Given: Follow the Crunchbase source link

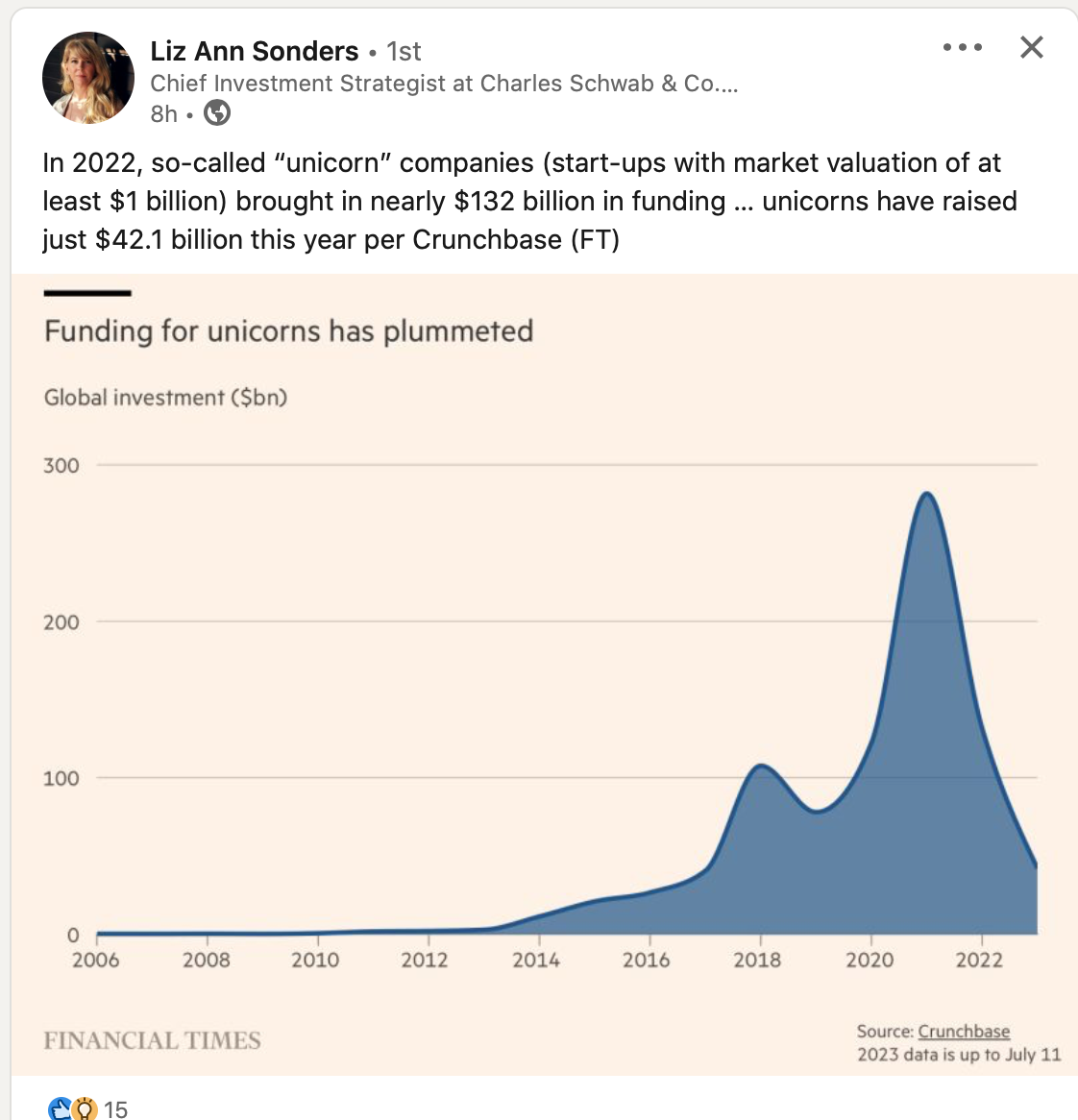Looking at the screenshot, I should [964, 1032].
